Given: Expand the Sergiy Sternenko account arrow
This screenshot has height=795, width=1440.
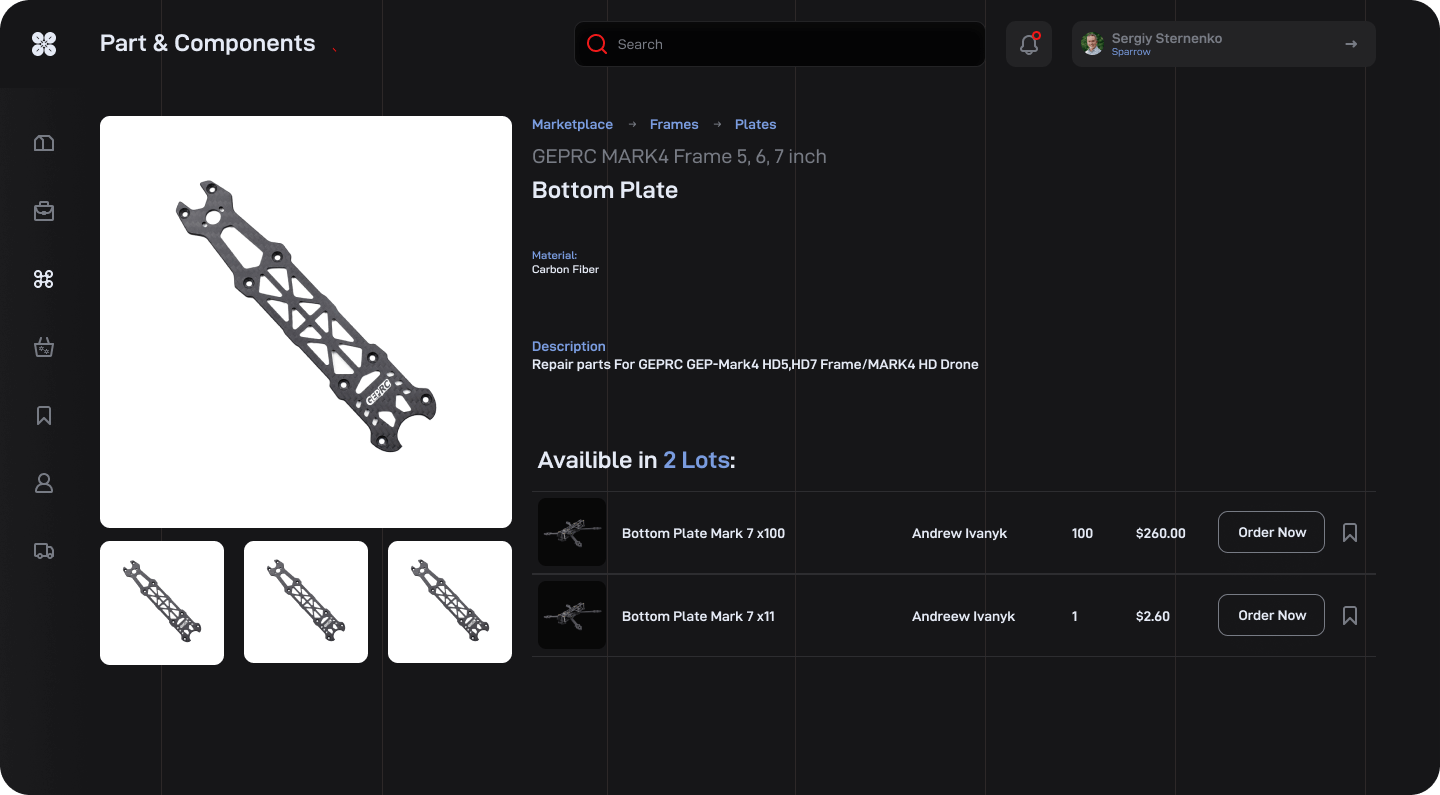Looking at the screenshot, I should pos(1351,44).
